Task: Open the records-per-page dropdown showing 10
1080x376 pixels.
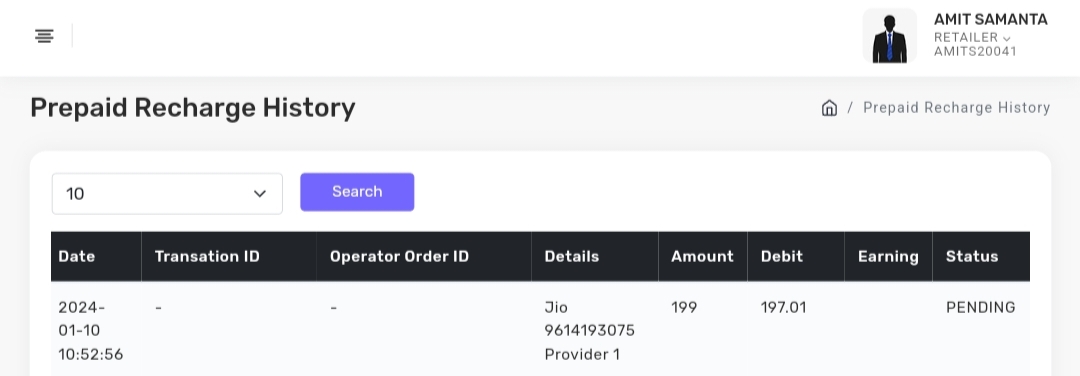Action: (167, 194)
